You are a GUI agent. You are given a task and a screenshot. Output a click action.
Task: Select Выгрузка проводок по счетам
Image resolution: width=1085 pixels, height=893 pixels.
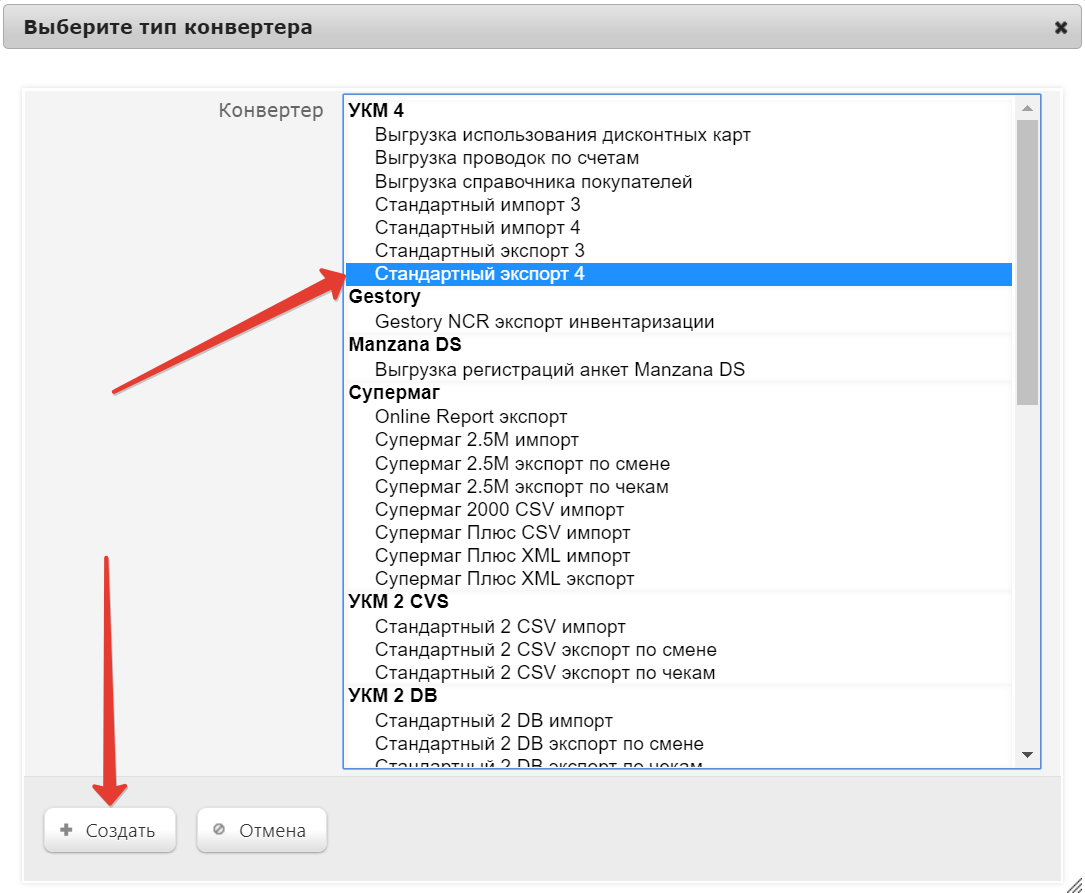(679, 158)
